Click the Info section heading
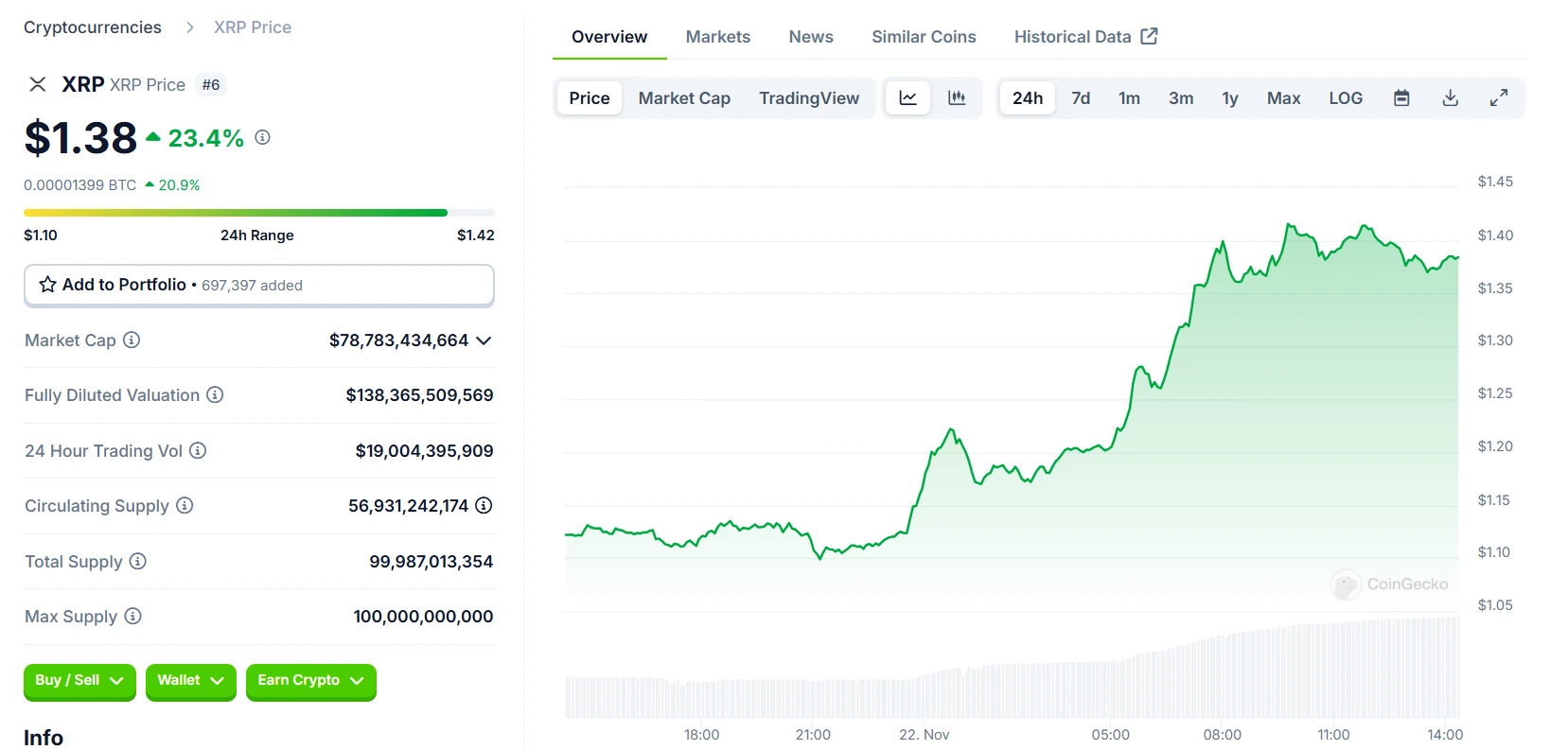This screenshot has width=1568, height=750. (x=44, y=738)
